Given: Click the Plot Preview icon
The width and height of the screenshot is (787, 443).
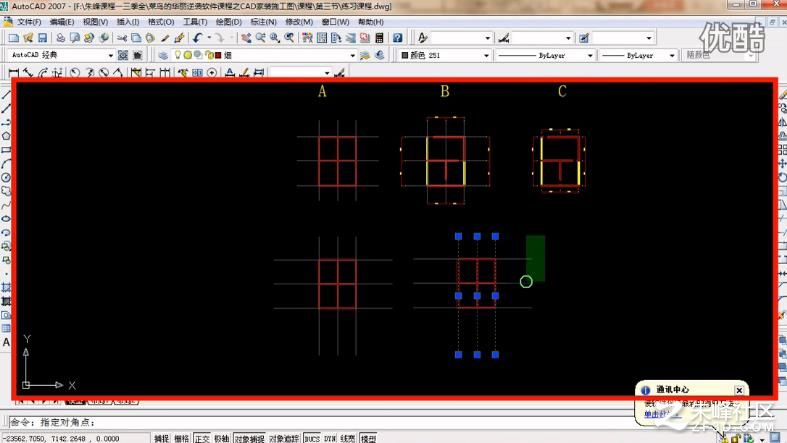Looking at the screenshot, I should (75, 38).
